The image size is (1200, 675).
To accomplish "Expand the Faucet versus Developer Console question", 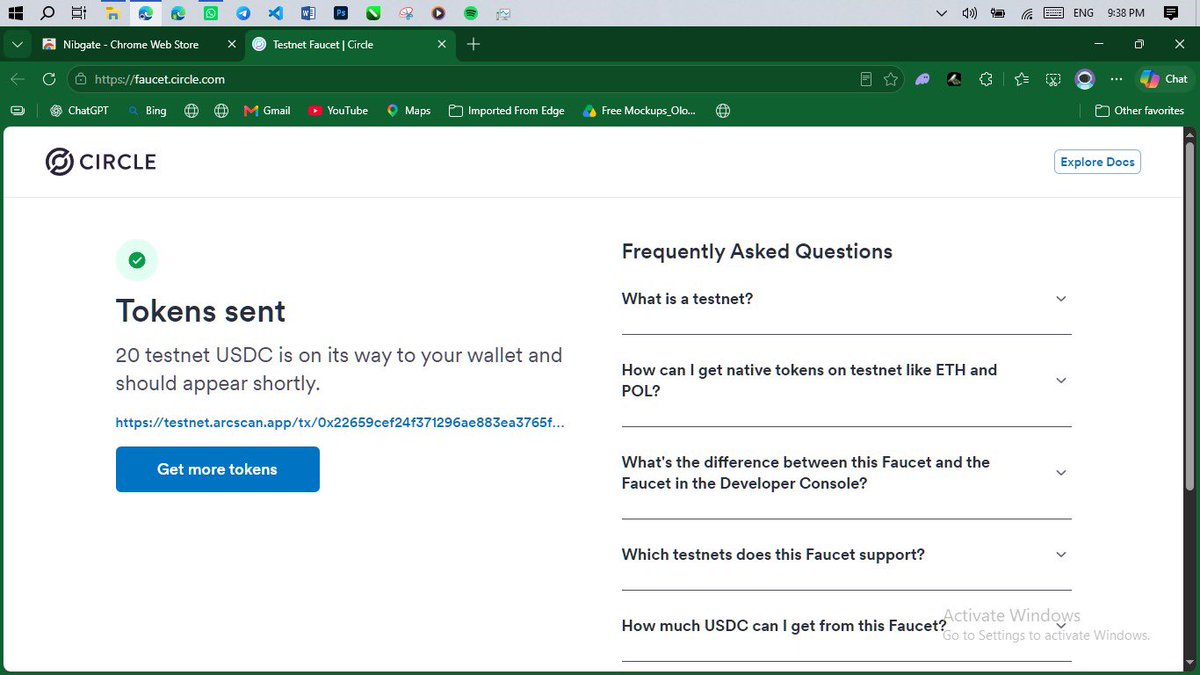I will pyautogui.click(x=846, y=473).
